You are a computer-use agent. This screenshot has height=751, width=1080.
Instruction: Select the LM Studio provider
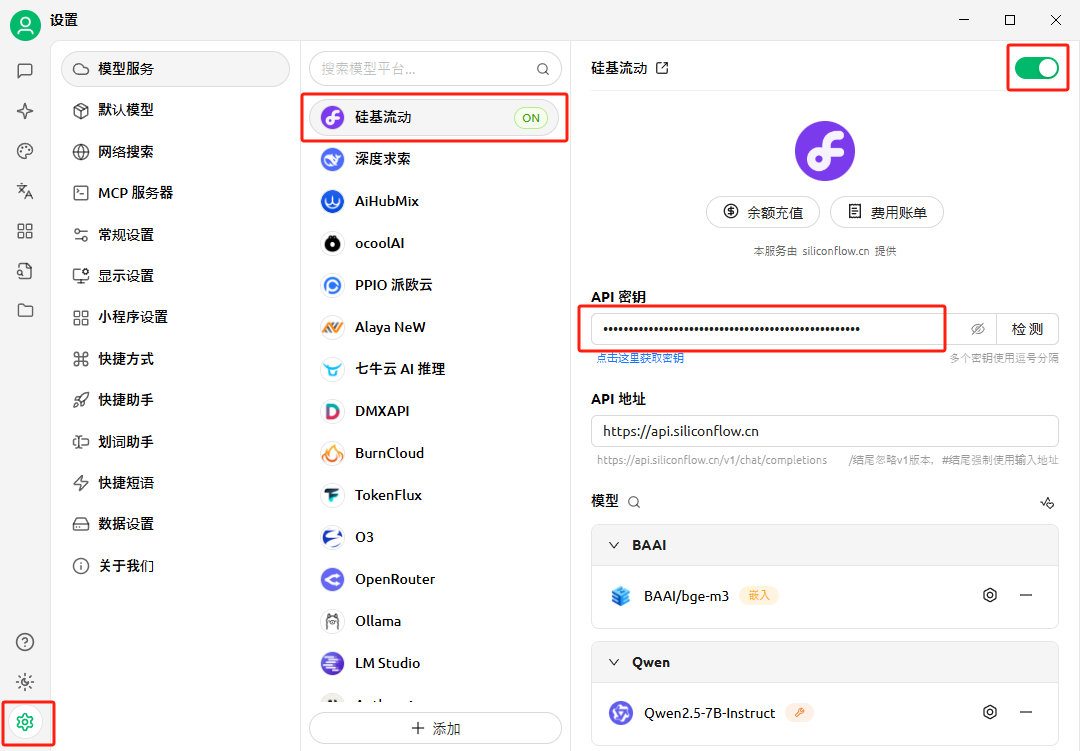pos(434,663)
